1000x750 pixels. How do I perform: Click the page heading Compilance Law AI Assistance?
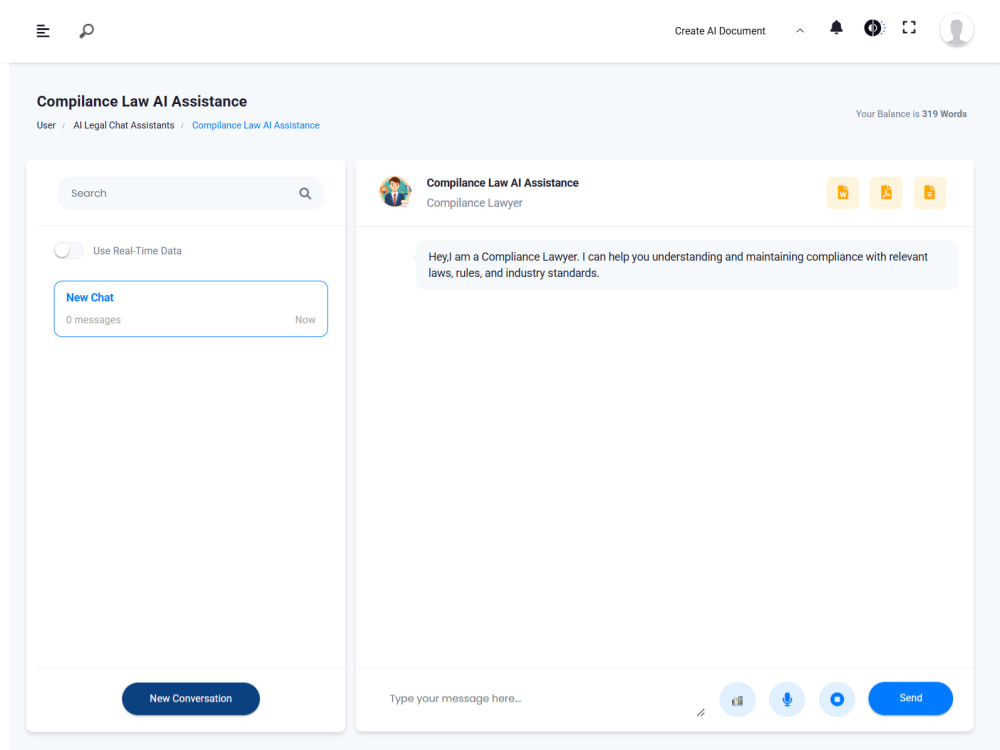pos(142,101)
